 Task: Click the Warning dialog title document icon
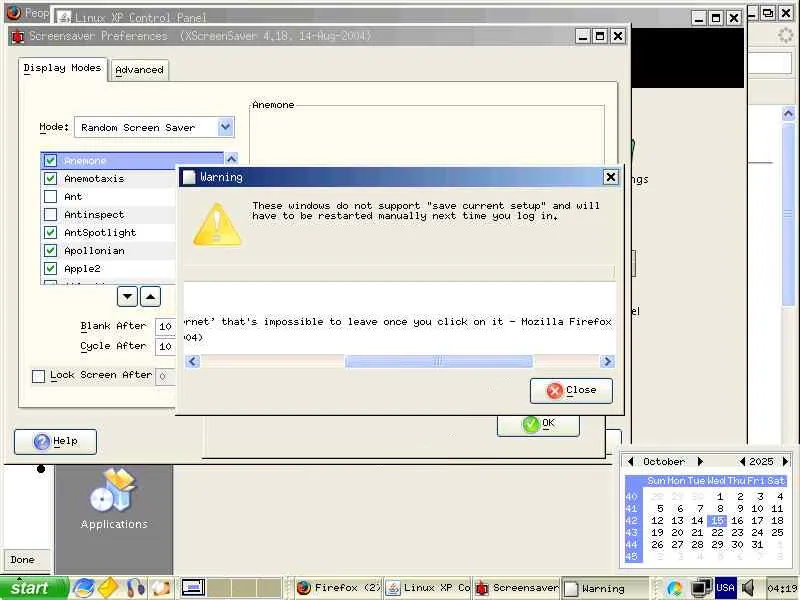tap(189, 177)
